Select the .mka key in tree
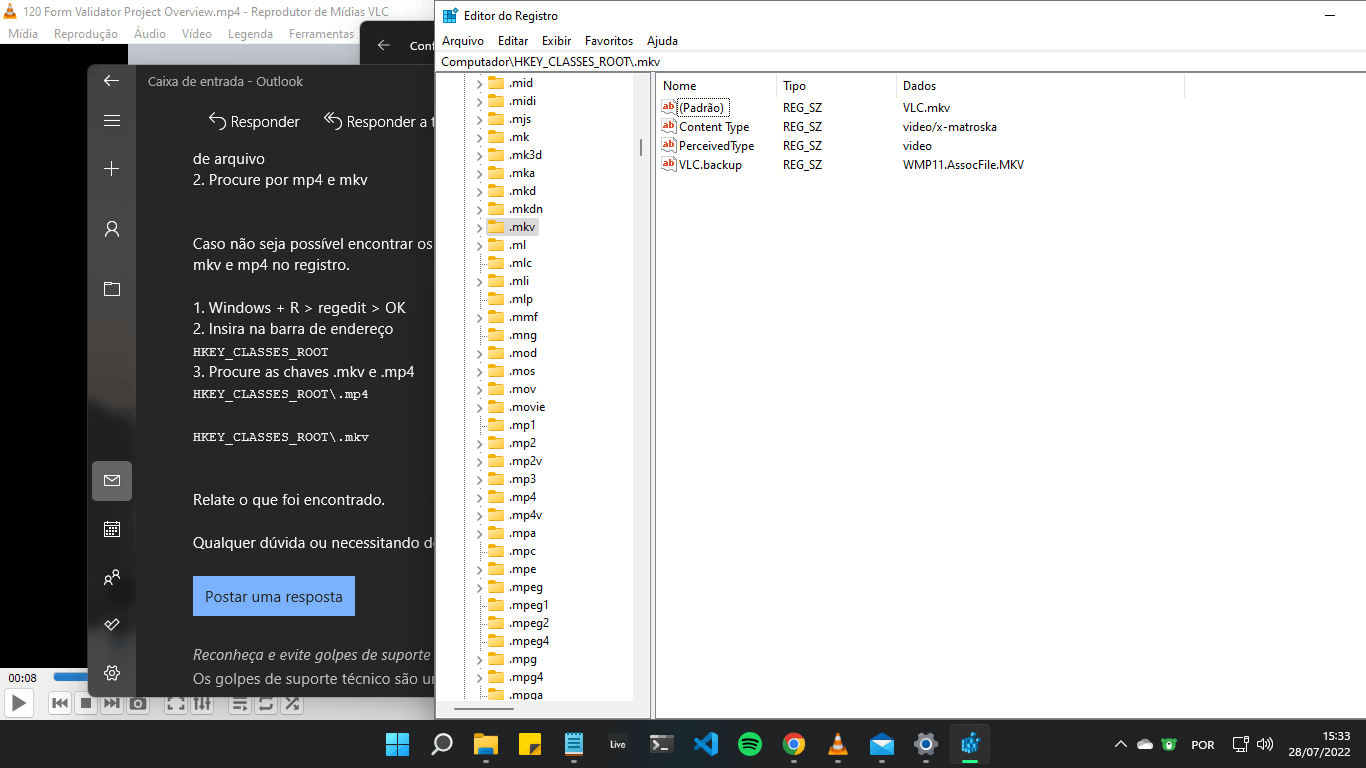 (x=521, y=173)
